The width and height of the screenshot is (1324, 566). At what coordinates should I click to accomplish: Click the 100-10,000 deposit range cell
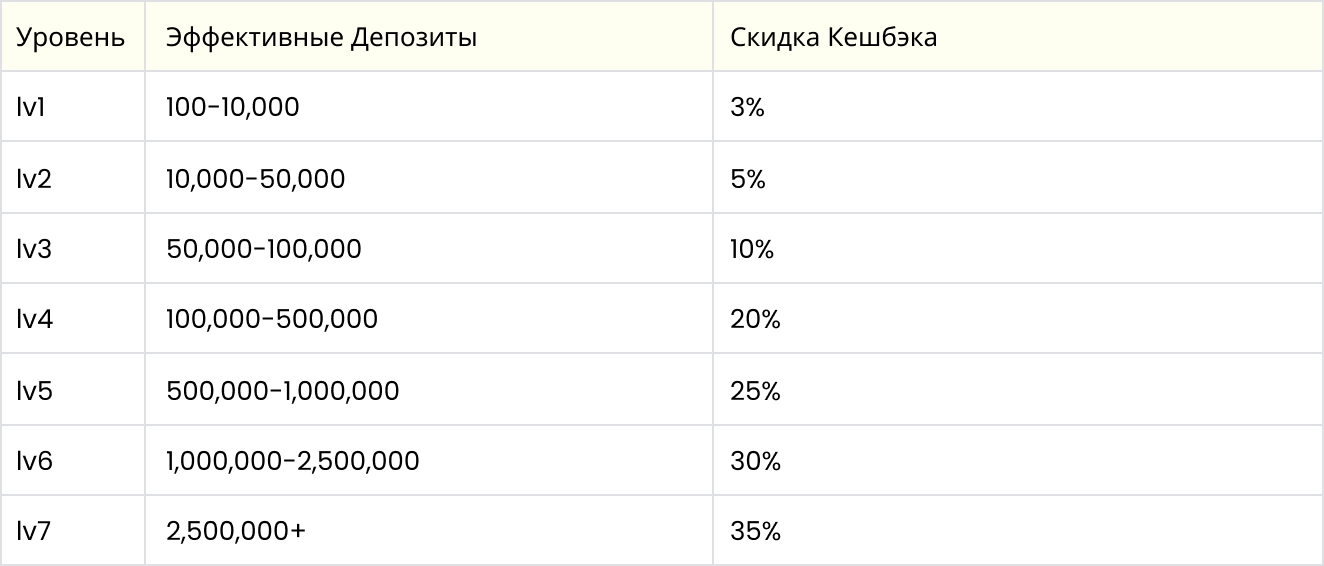point(429,107)
